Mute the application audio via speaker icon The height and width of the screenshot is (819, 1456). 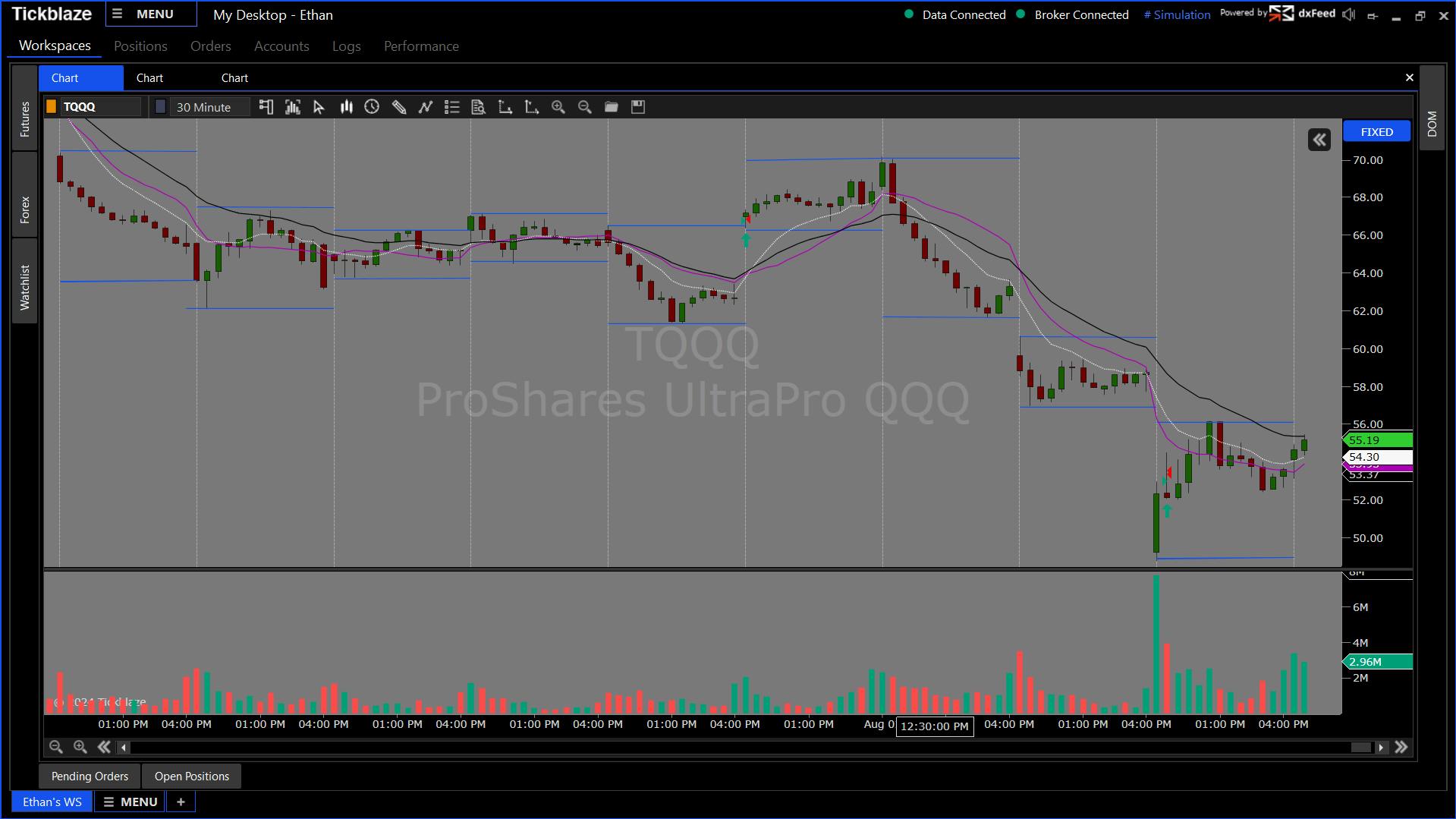pyautogui.click(x=1348, y=14)
